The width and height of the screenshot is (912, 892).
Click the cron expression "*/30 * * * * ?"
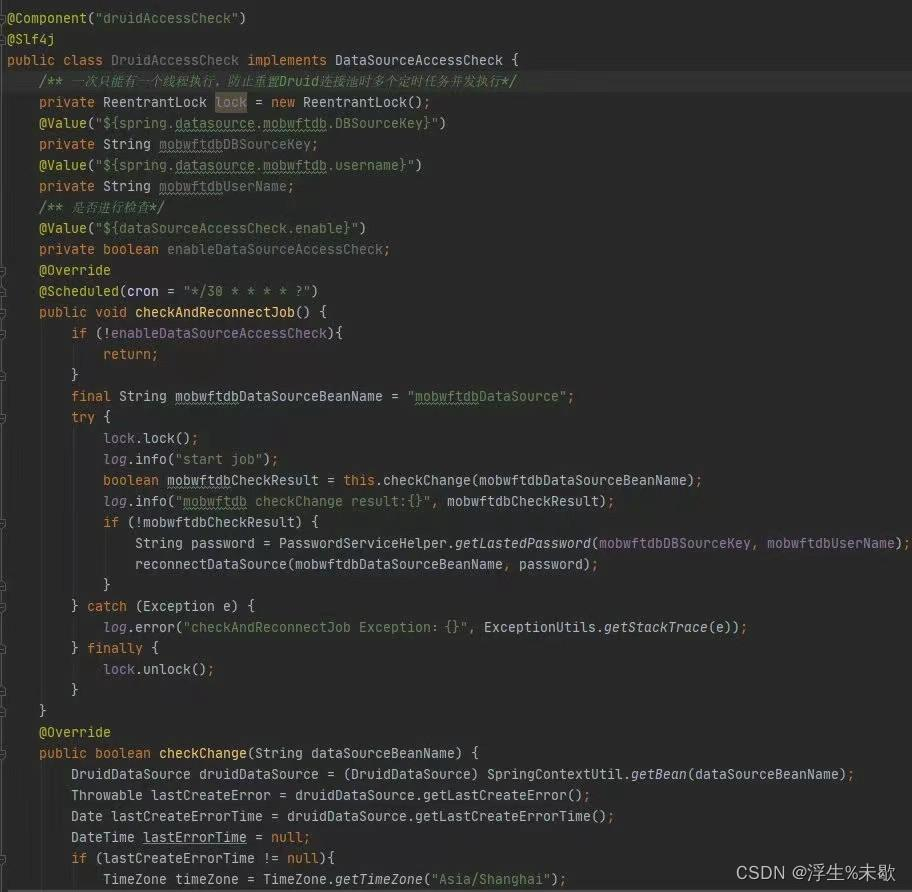point(247,292)
